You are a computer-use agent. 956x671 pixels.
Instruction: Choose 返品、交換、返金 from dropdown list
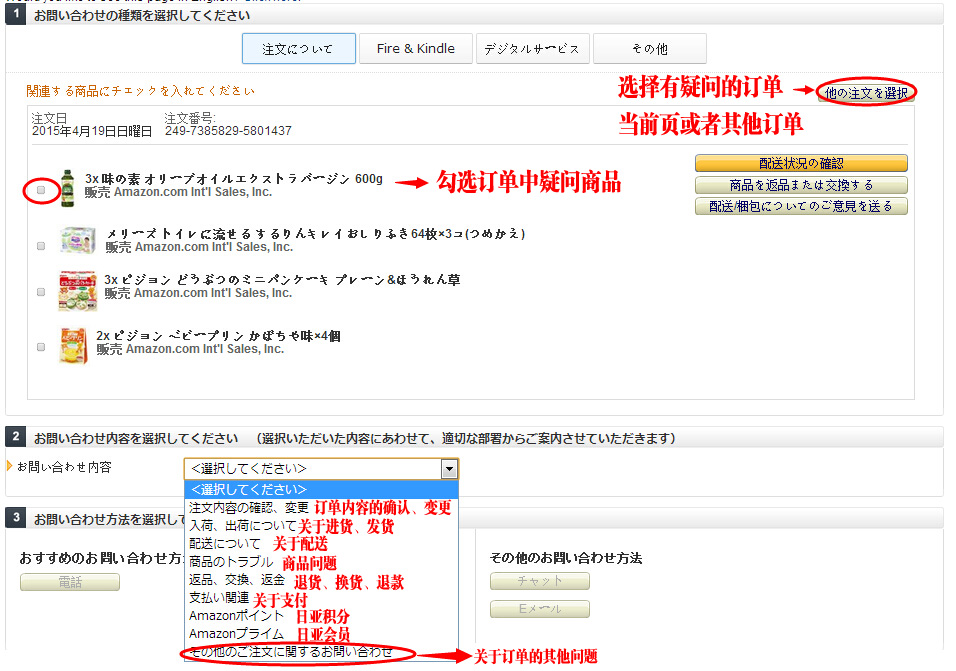pos(236,580)
